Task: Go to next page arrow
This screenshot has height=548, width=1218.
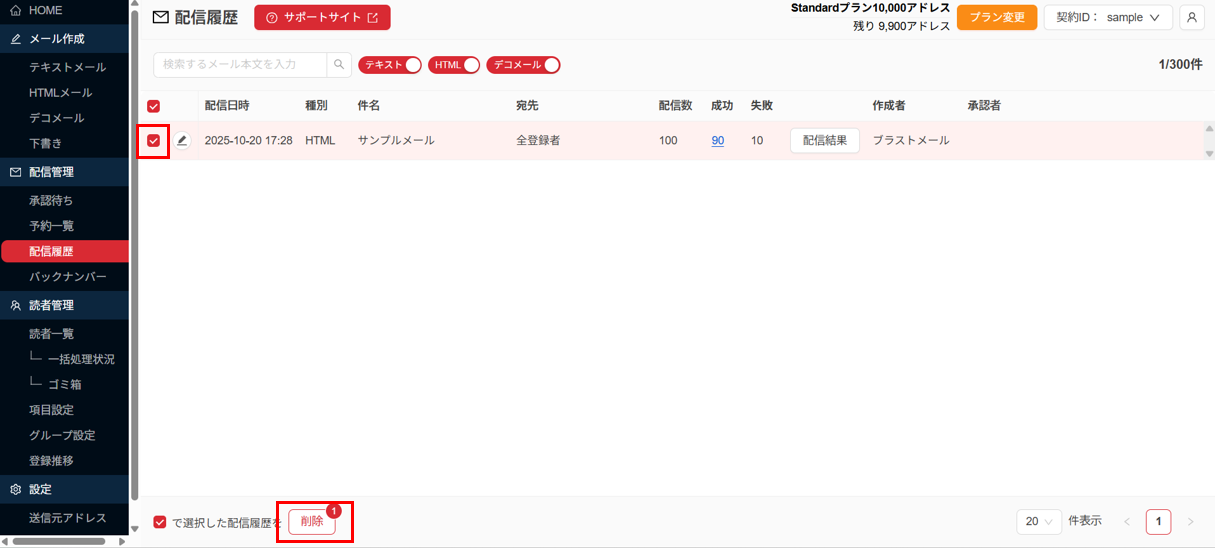Action: 1190,522
